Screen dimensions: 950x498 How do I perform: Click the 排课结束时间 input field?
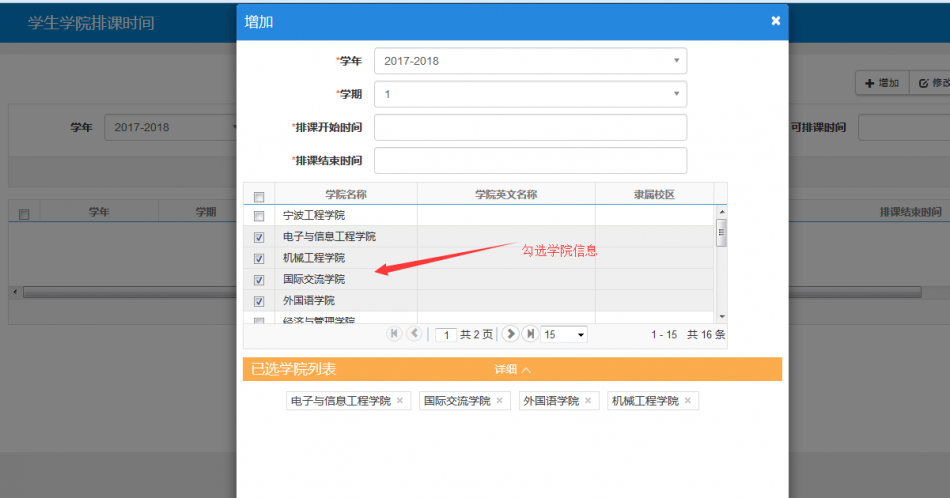coord(530,161)
